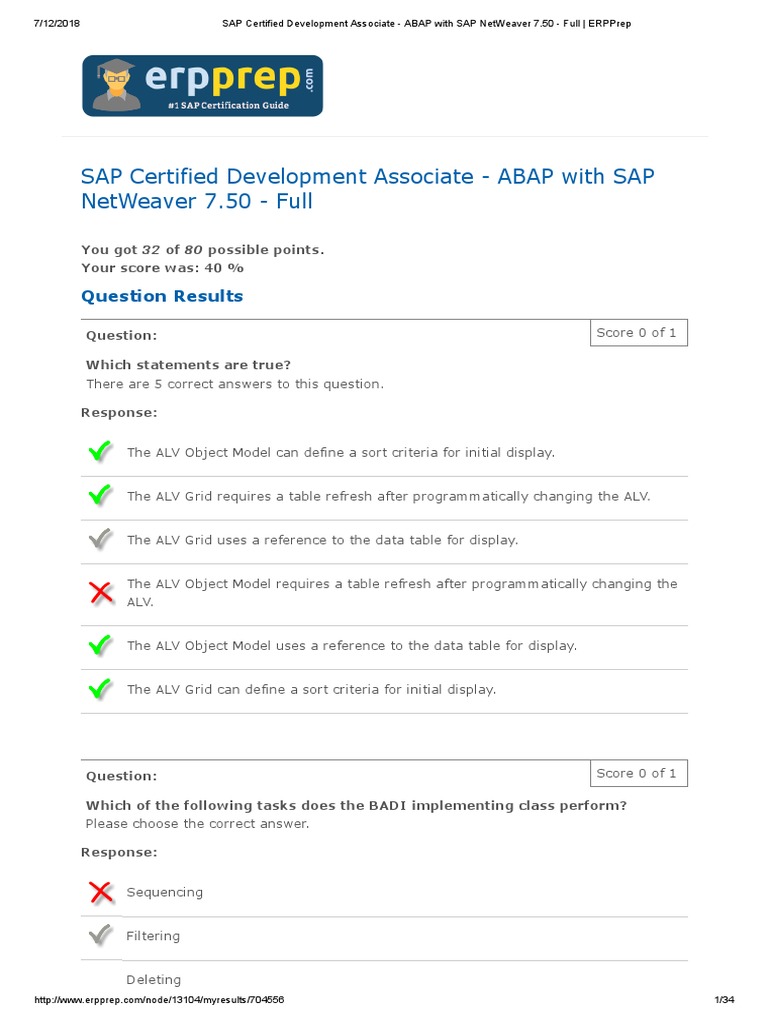Viewport: 768px width, 1024px height.
Task: Click the first Score 0 of 1 box
Action: (637, 333)
